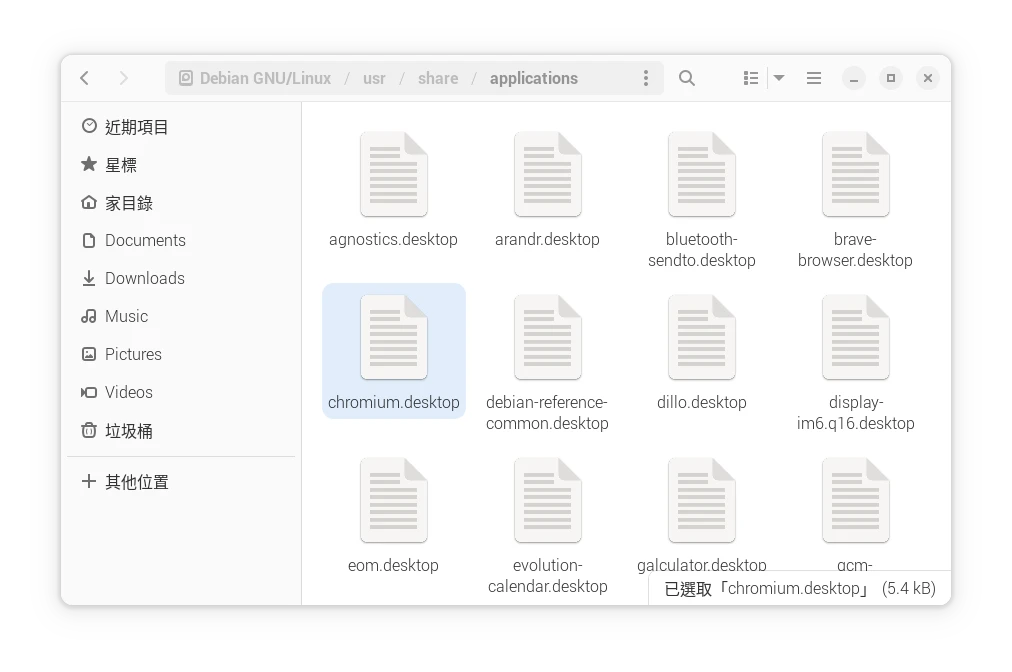Expand 其他位置 other locations
The width and height of the screenshot is (1012, 672).
coord(136,482)
